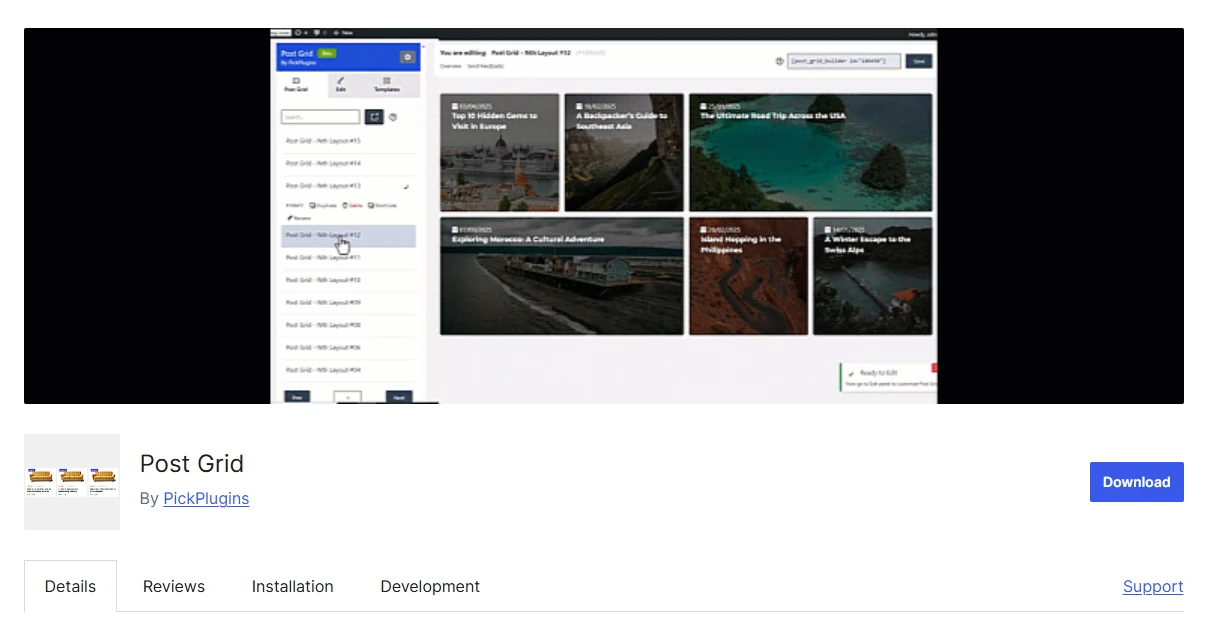The width and height of the screenshot is (1210, 635).
Task: Click the search field in the banner sidebar
Action: pyautogui.click(x=320, y=117)
